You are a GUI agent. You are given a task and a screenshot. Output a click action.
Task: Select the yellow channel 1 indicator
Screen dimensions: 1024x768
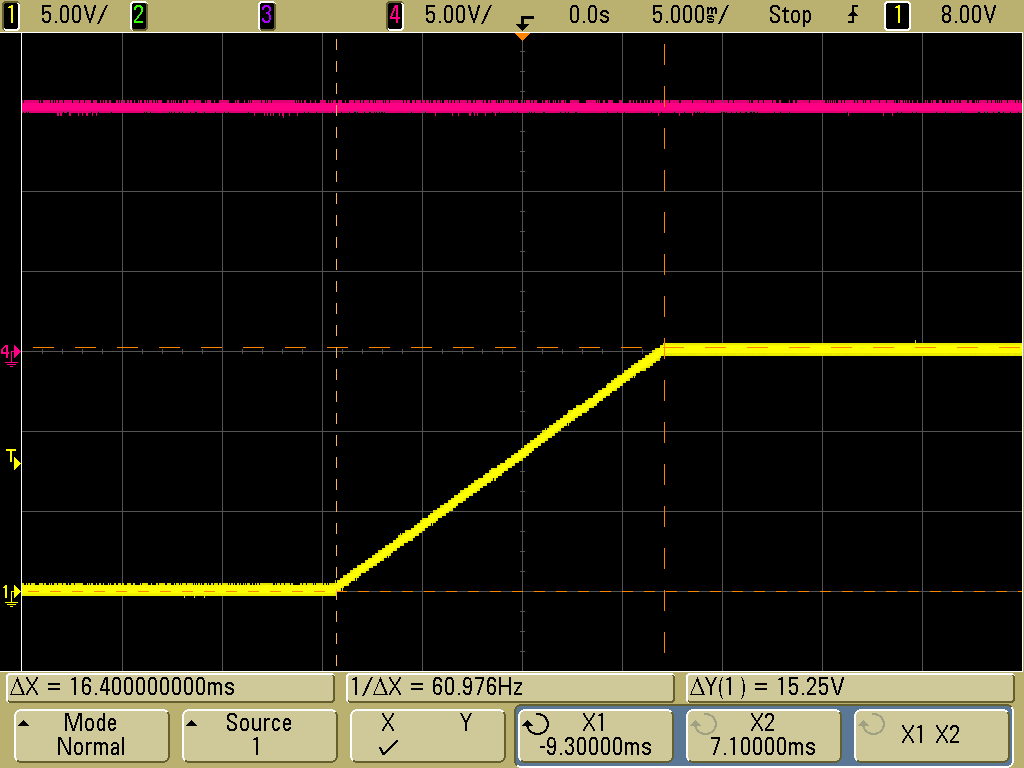pyautogui.click(x=11, y=15)
